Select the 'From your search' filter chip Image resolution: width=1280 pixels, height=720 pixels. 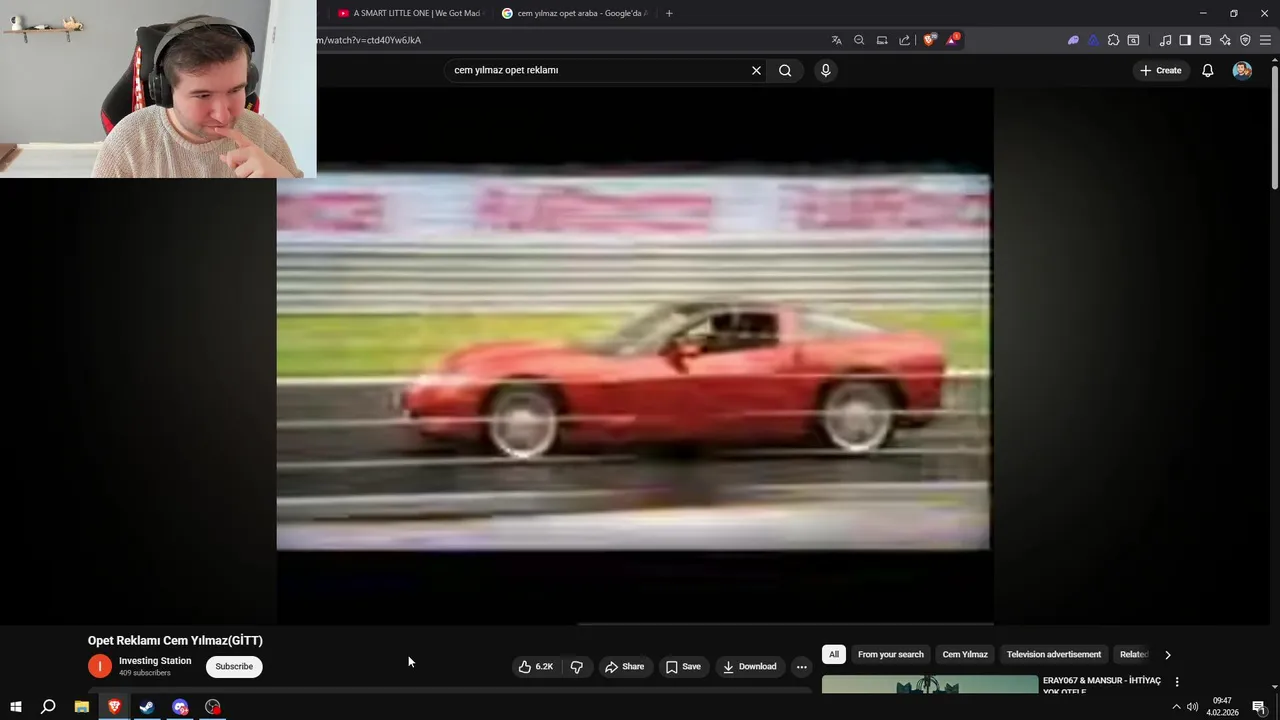tap(890, 654)
